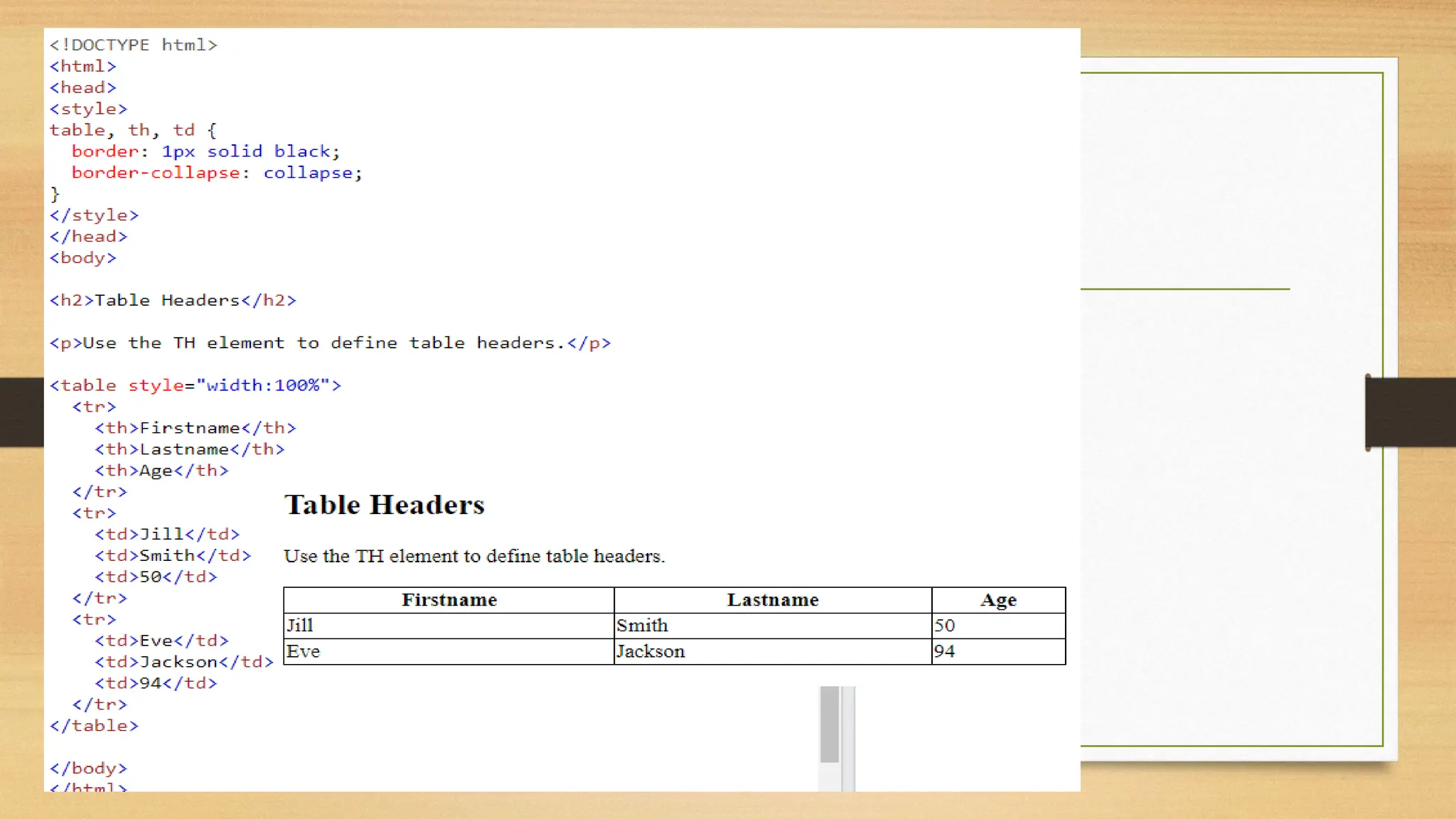Click the td Jackson code line
This screenshot has height=819, width=1456.
(x=184, y=662)
